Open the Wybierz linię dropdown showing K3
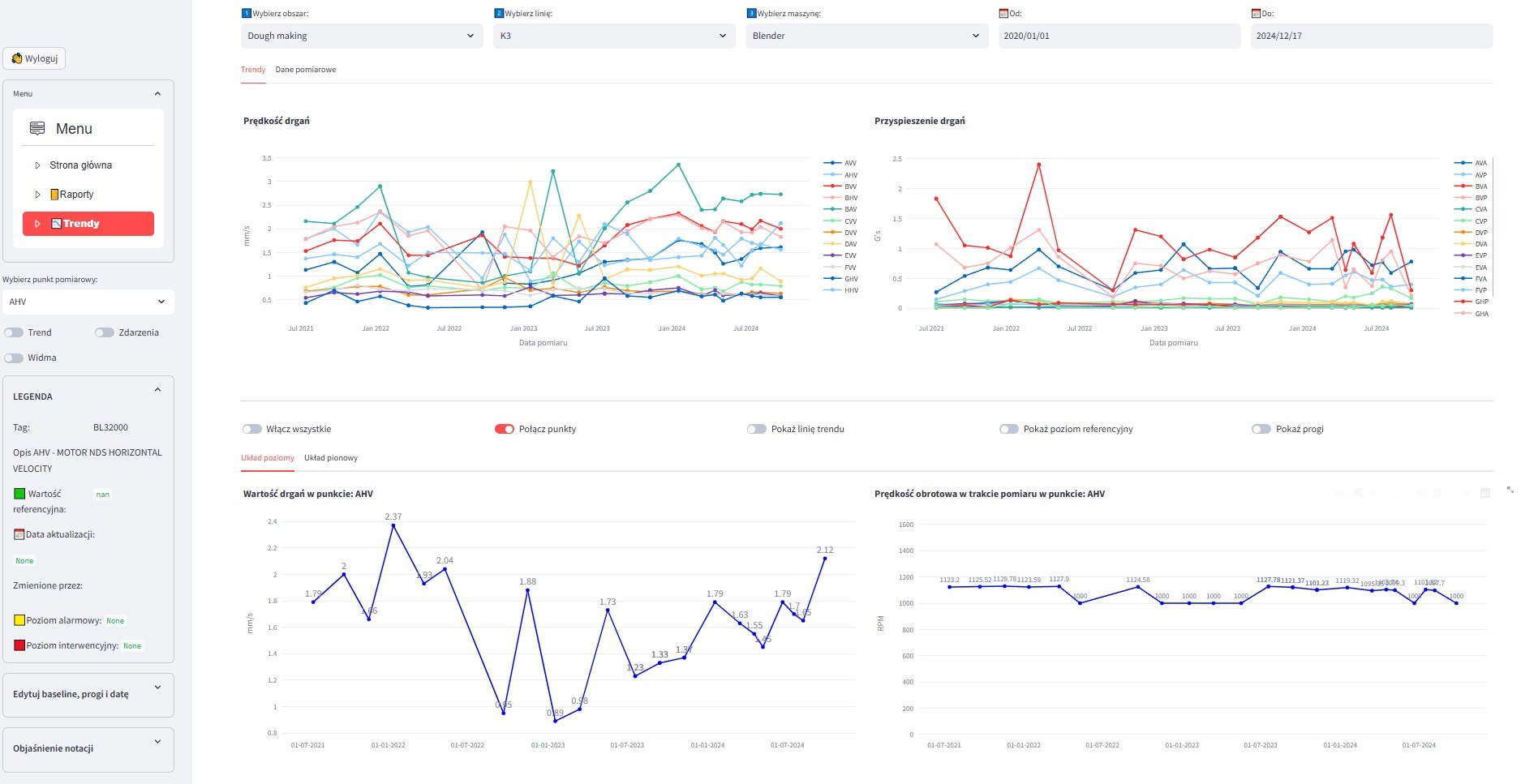 (613, 36)
